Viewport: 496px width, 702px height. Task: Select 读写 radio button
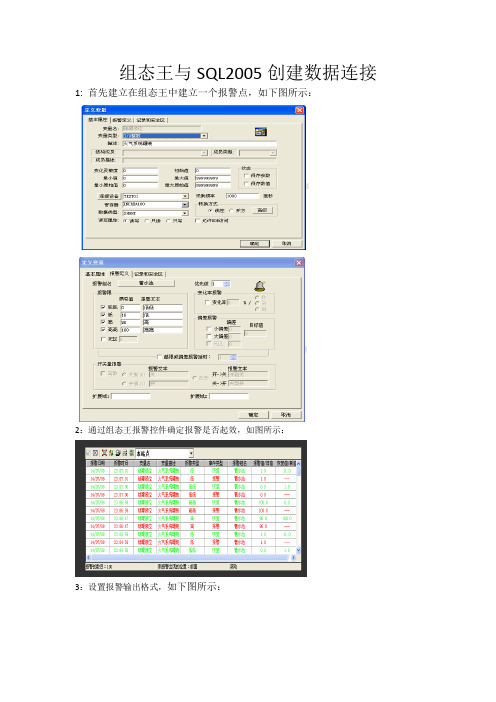125,221
